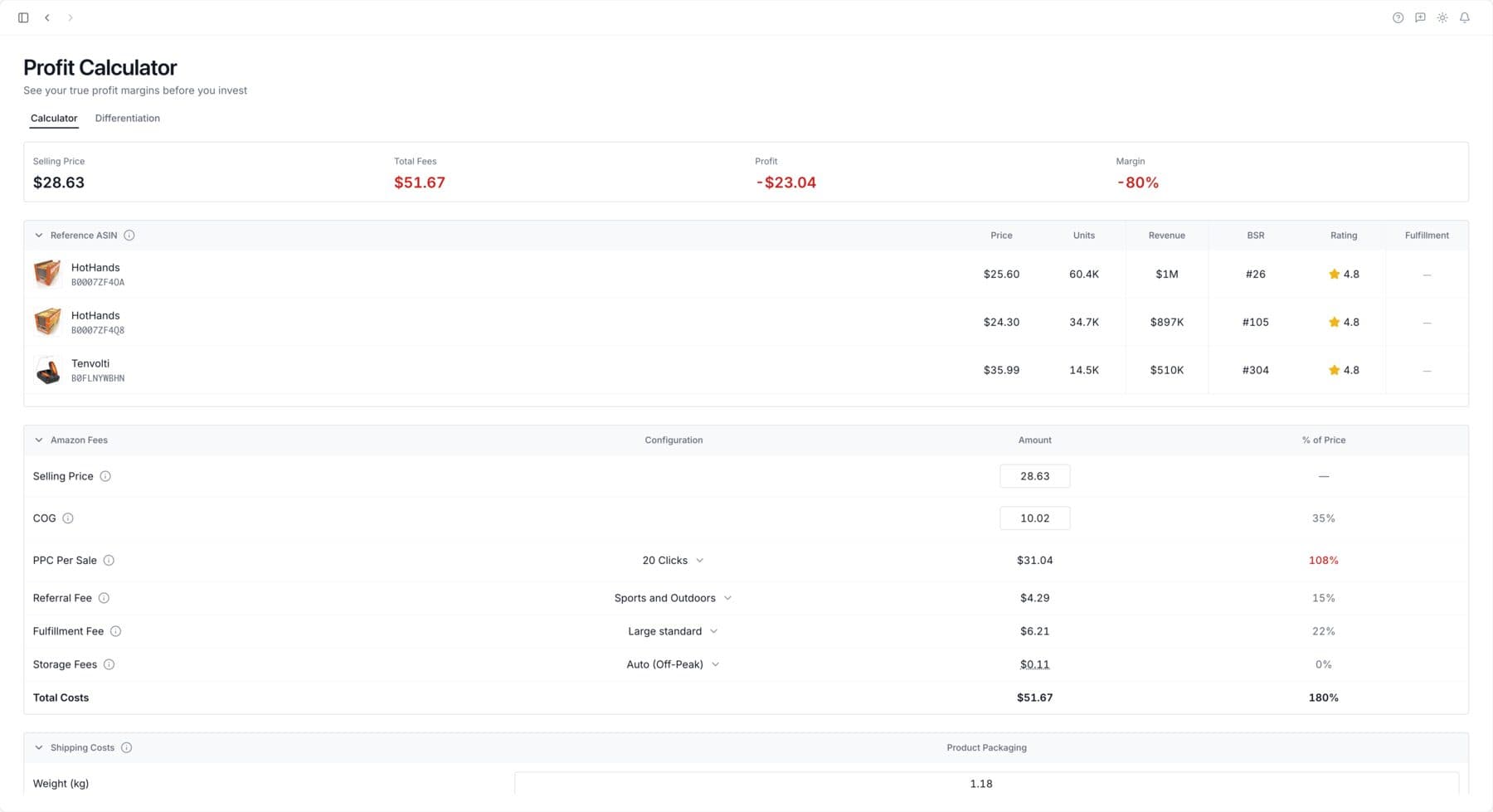Click the Selling Price info icon
The width and height of the screenshot is (1493, 812).
point(105,476)
